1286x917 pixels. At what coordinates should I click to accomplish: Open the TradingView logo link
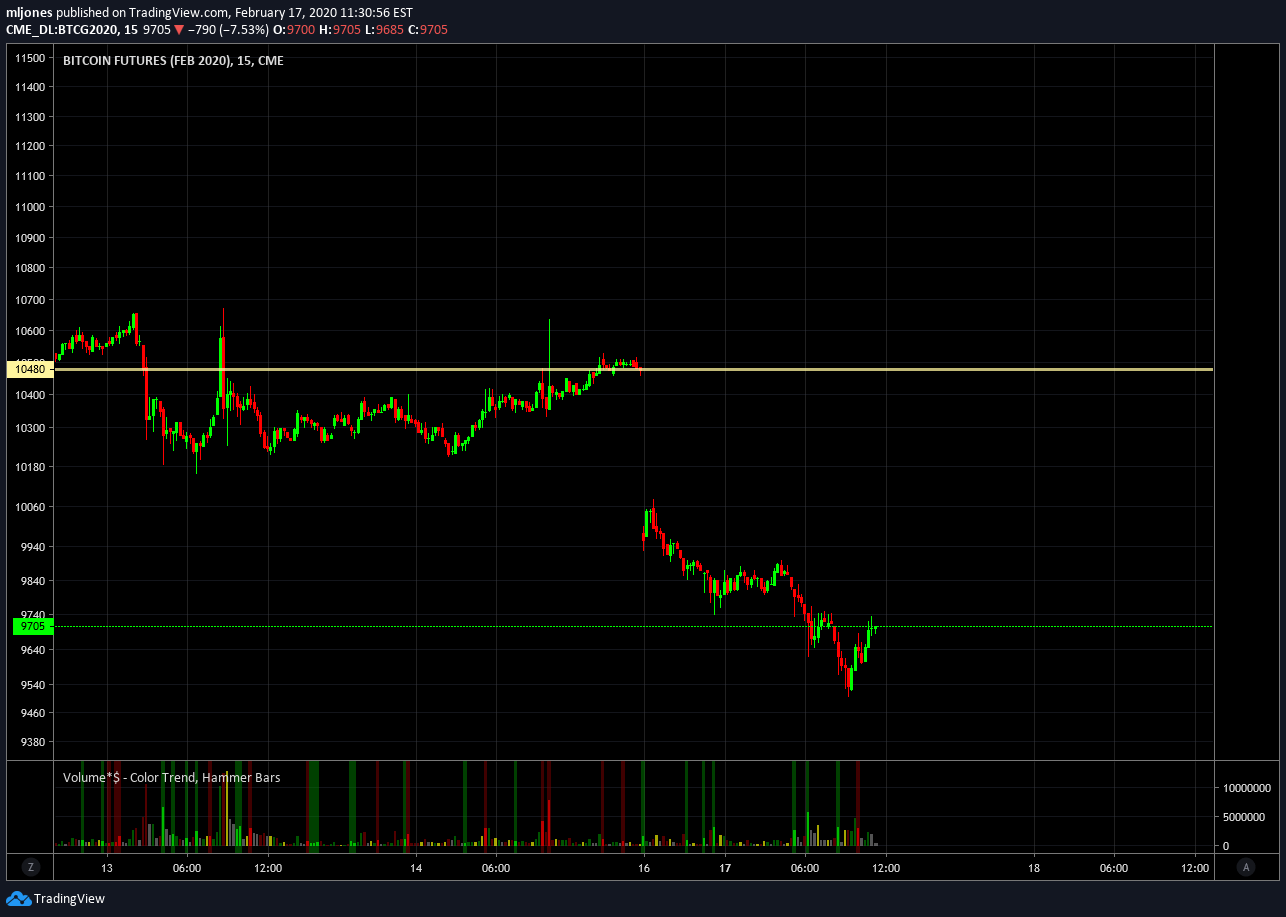point(55,898)
